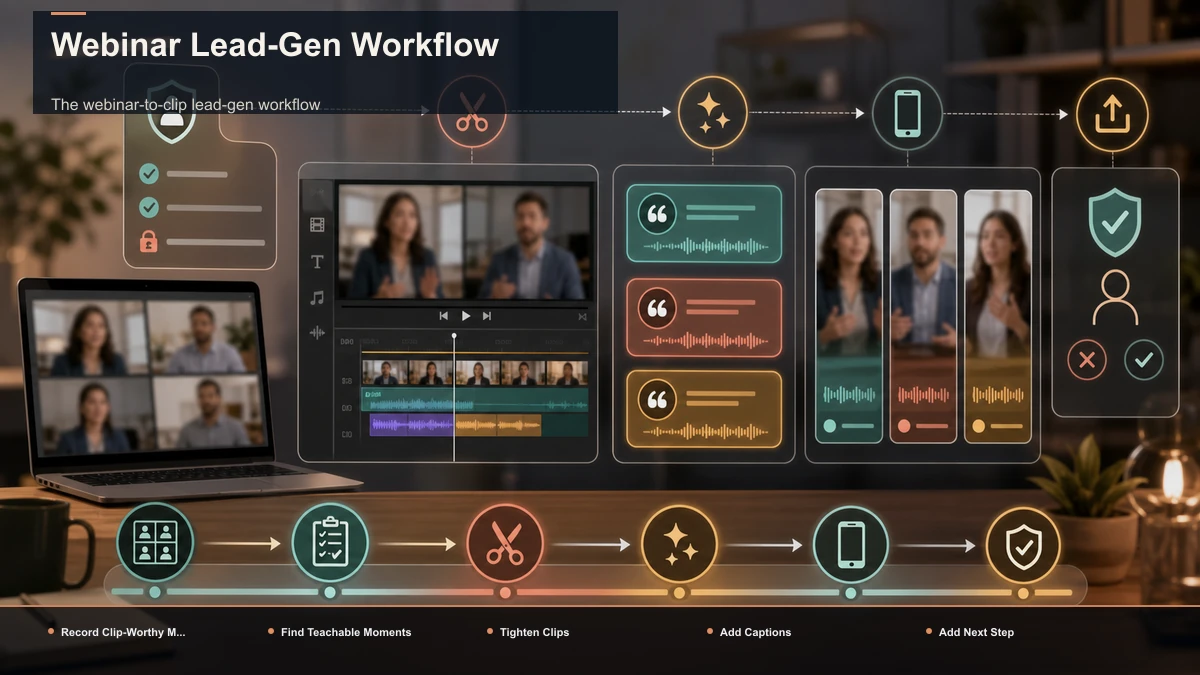Select the sparkle stars icon in the top row
This screenshot has height=675, width=1200.
(x=712, y=113)
